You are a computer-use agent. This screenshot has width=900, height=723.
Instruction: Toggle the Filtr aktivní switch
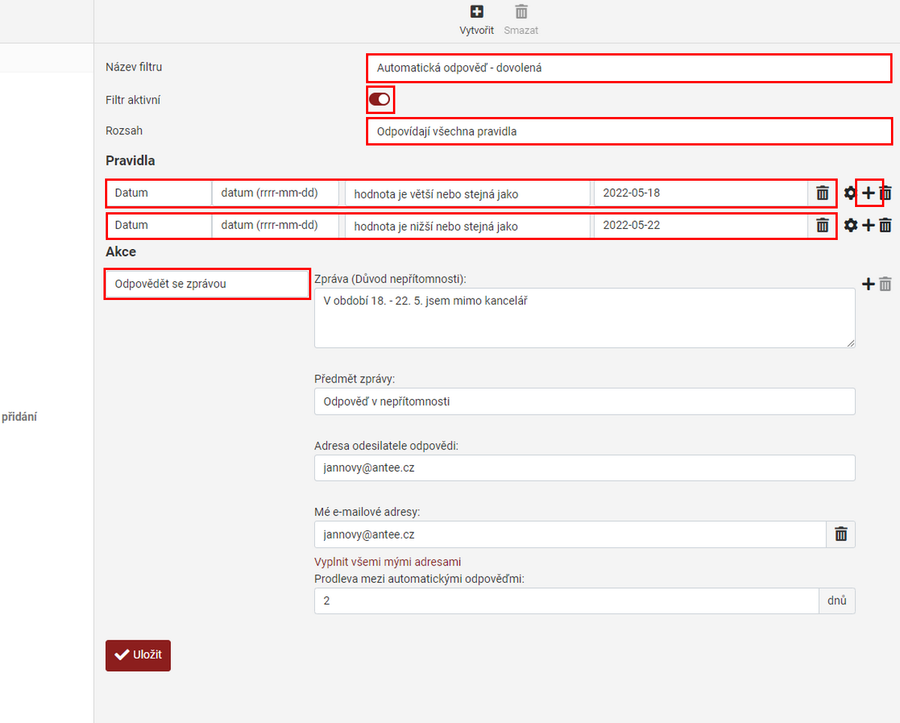click(380, 99)
